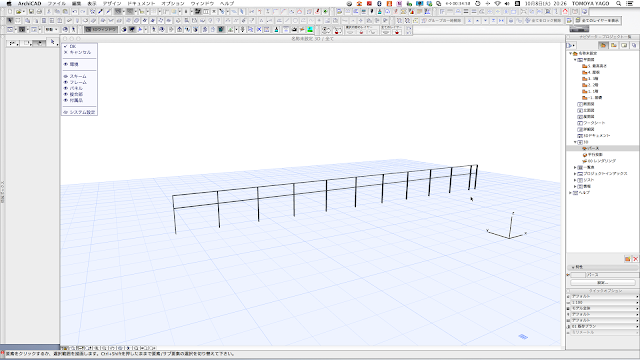640x360 pixels.
Task: Click the New document toolbar icon
Action: click(x=10, y=12)
